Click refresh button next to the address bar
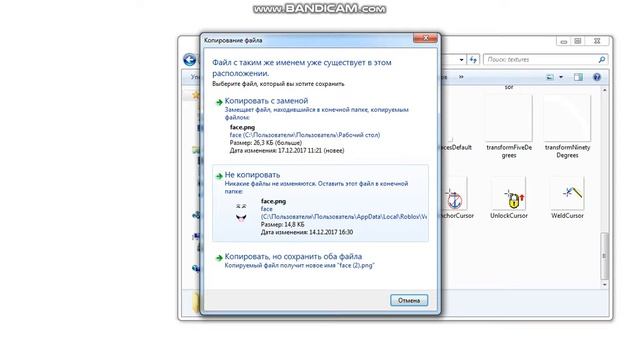640x360 pixels. [x=473, y=60]
